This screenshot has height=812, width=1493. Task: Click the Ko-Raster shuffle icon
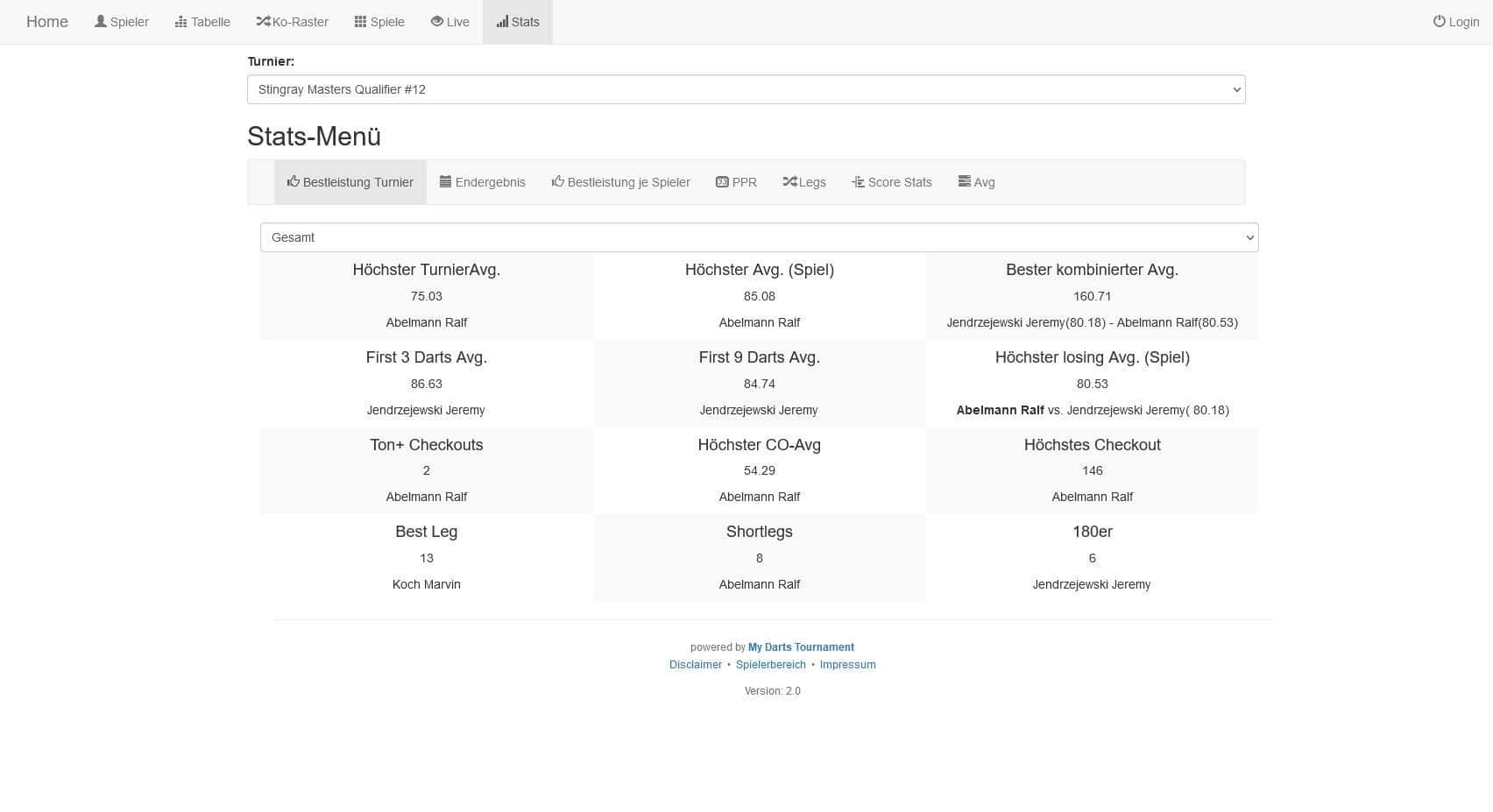(x=263, y=22)
